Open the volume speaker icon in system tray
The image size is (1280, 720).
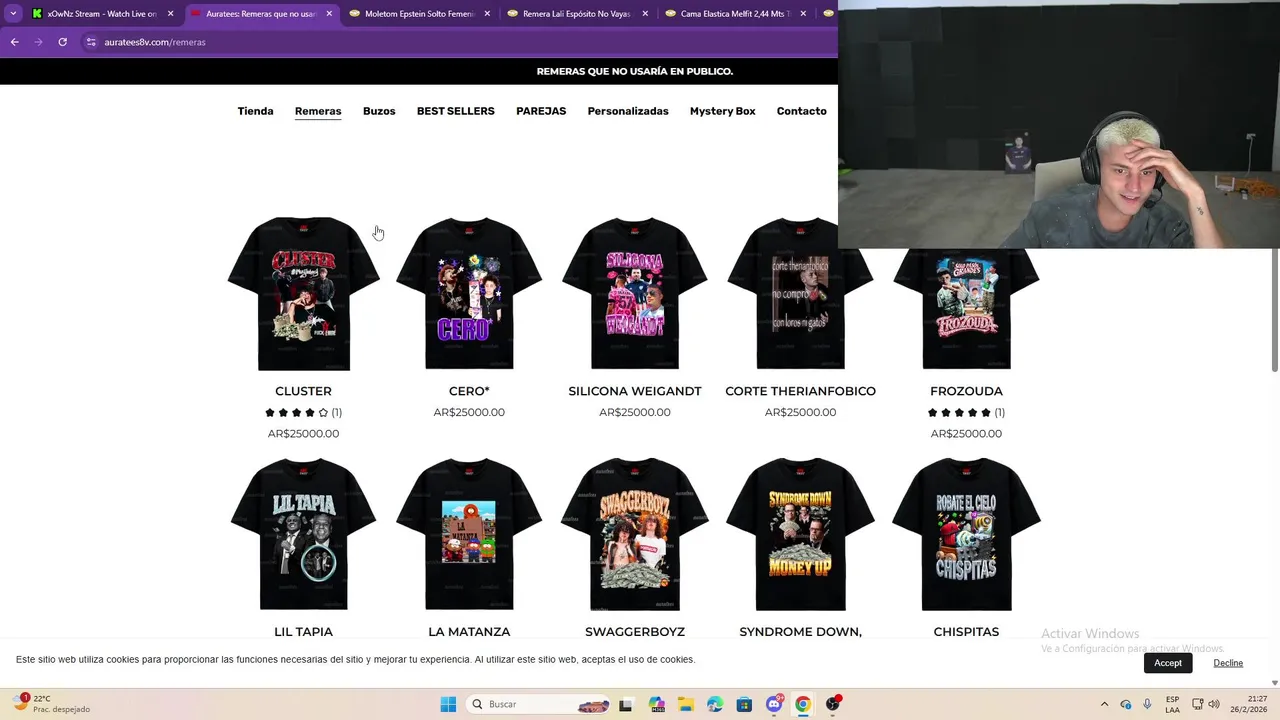[x=1214, y=704]
